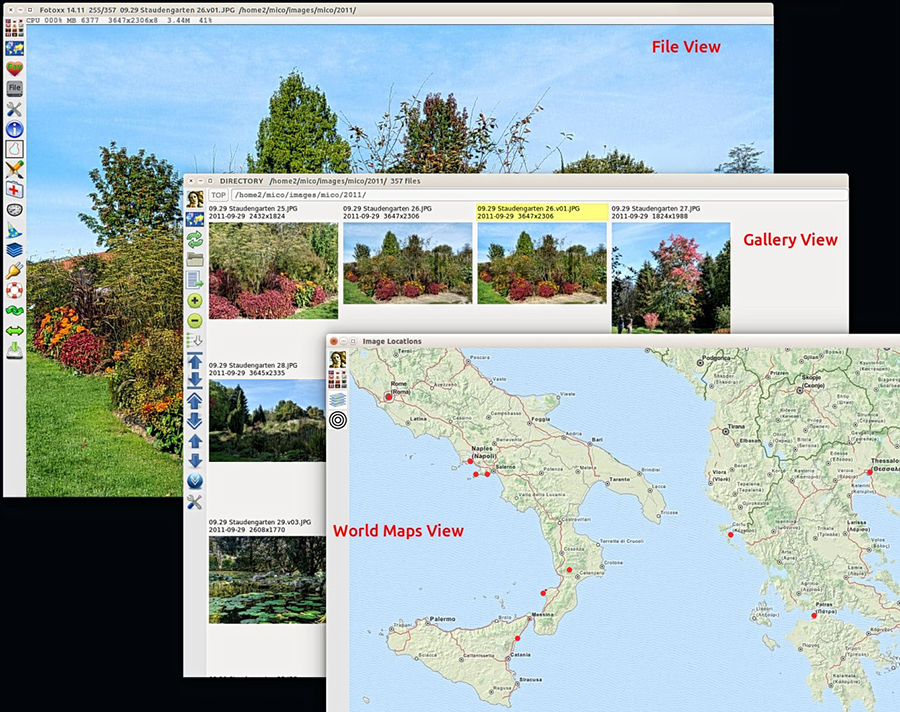Jump to gallery top with barred up arrow
This screenshot has height=712, width=900.
click(195, 361)
